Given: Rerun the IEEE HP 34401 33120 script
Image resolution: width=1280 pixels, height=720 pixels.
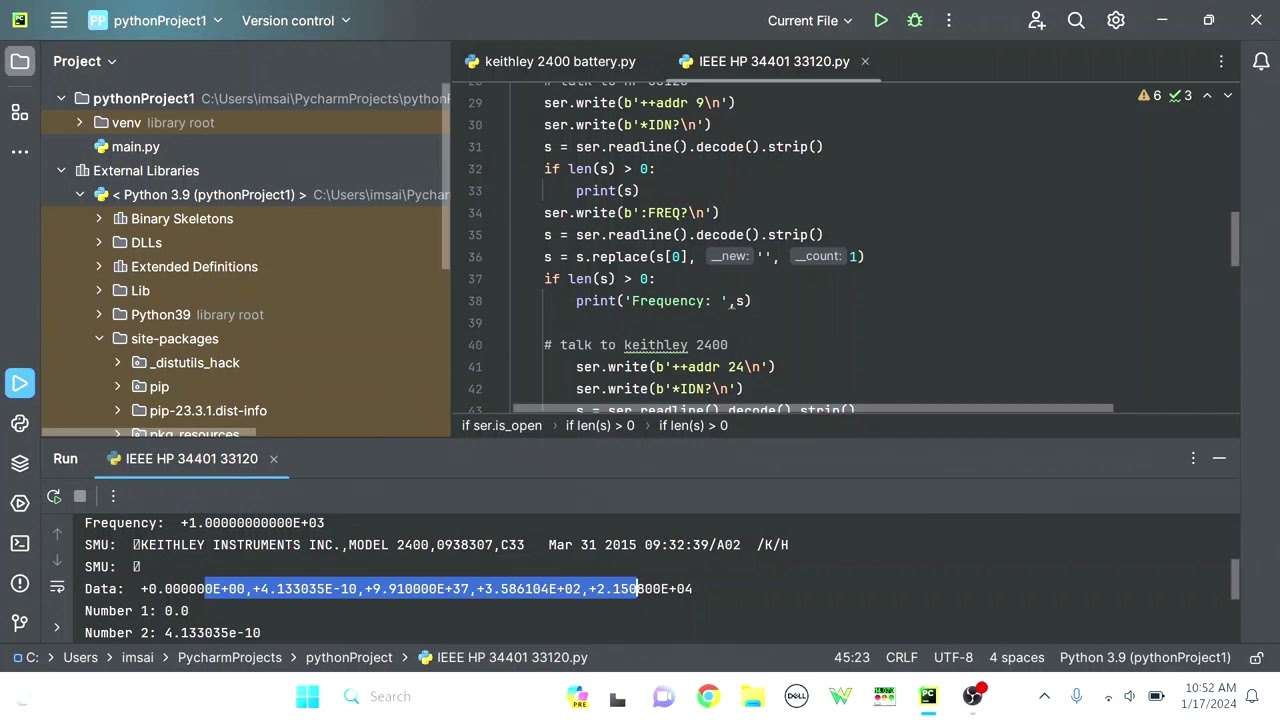Looking at the screenshot, I should [54, 496].
